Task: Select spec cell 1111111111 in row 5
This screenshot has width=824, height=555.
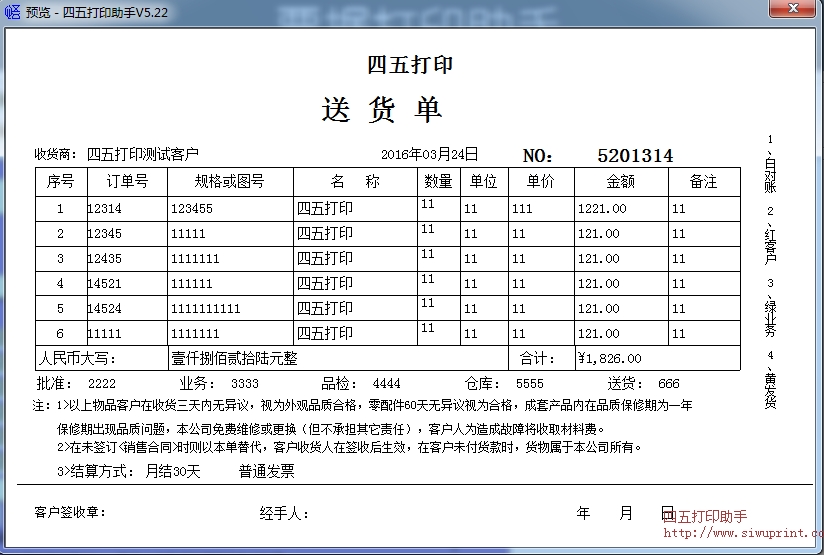Action: (205, 309)
